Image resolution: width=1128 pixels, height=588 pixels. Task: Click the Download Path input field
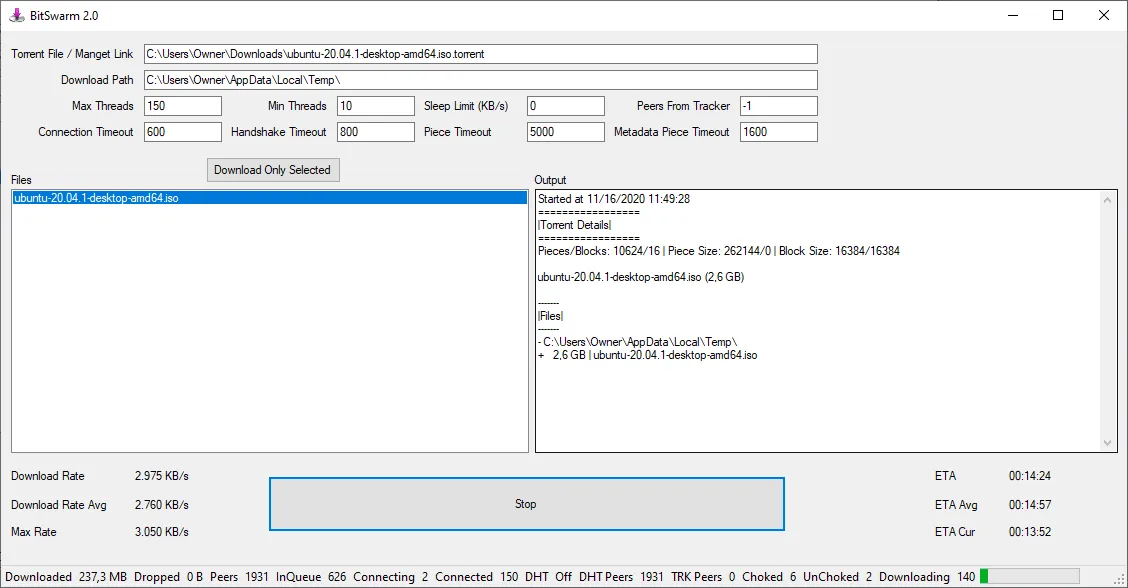480,80
